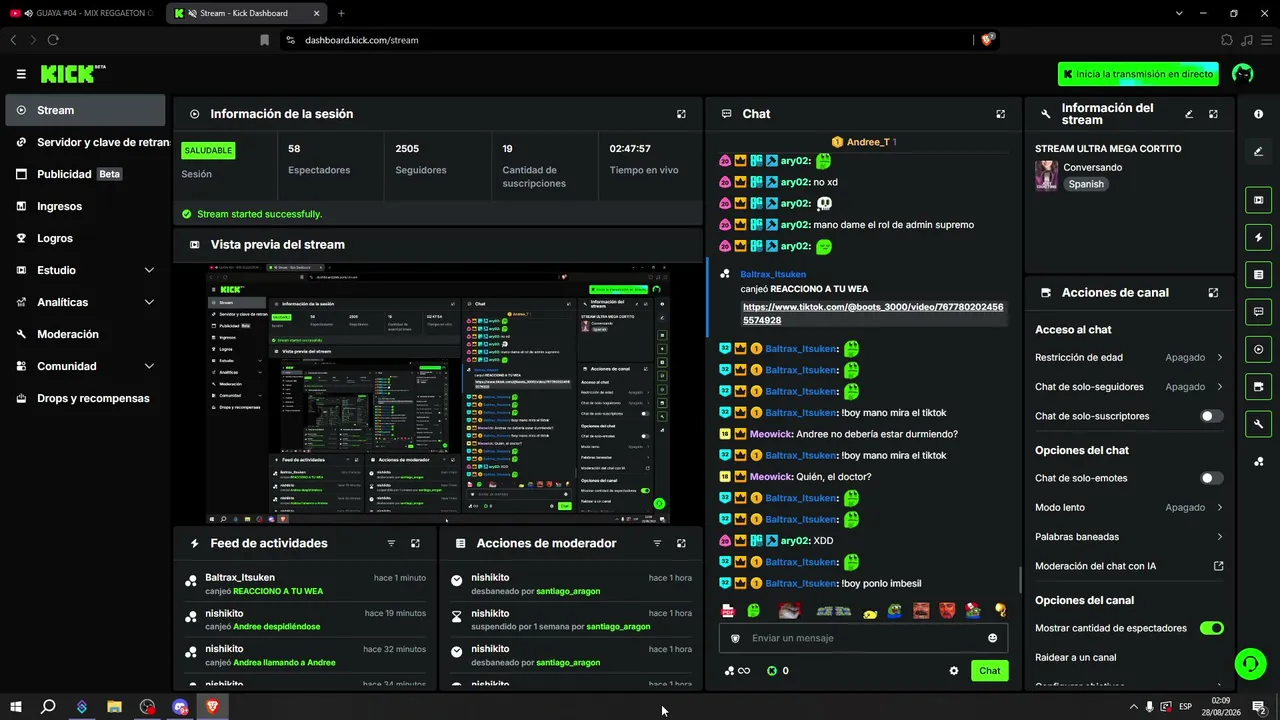Image resolution: width=1280 pixels, height=720 pixels.
Task: Open santiago_aragon link in first moderator action
Action: coord(568,591)
